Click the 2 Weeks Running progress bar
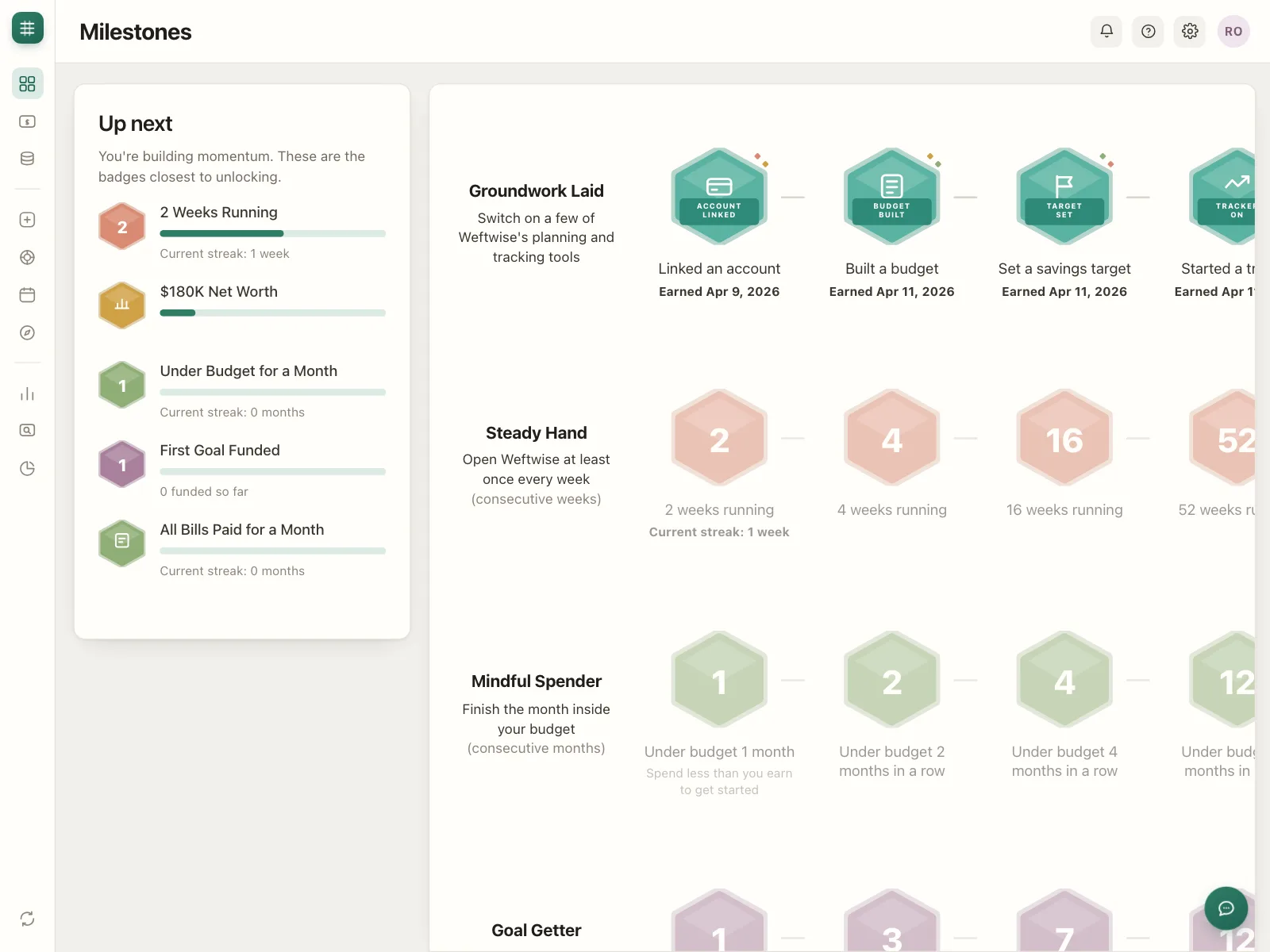Screen dimensions: 1270x952 (x=273, y=234)
